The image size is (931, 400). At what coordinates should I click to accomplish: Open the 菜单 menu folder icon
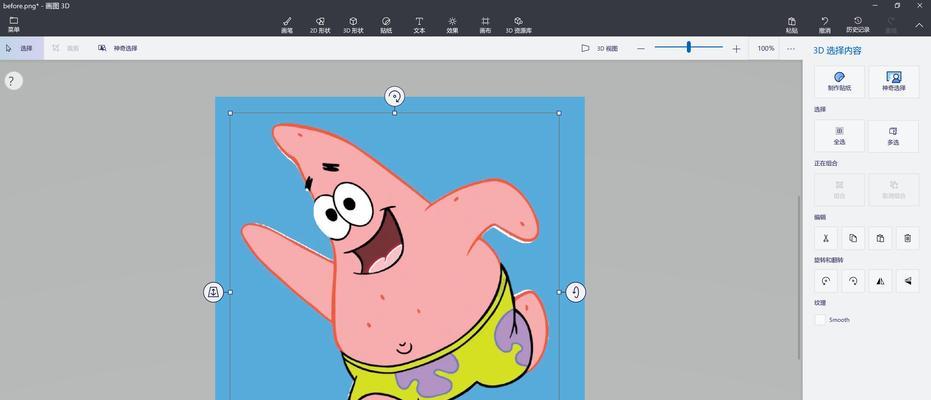[x=14, y=24]
